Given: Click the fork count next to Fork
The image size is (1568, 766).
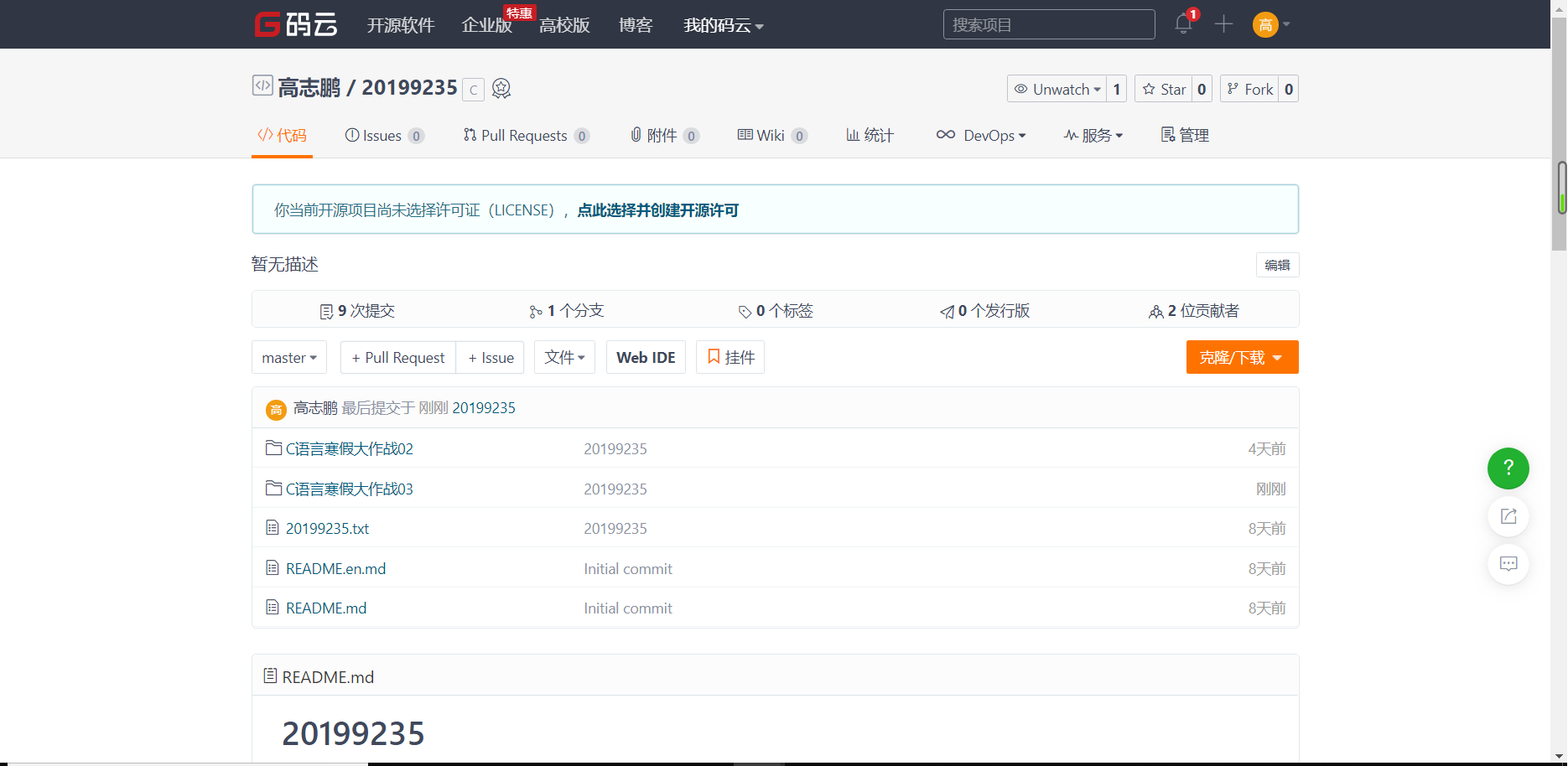Looking at the screenshot, I should pos(1289,89).
